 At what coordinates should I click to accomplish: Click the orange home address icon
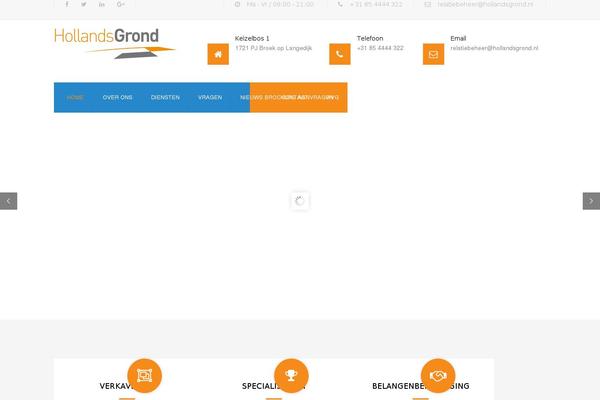click(218, 54)
